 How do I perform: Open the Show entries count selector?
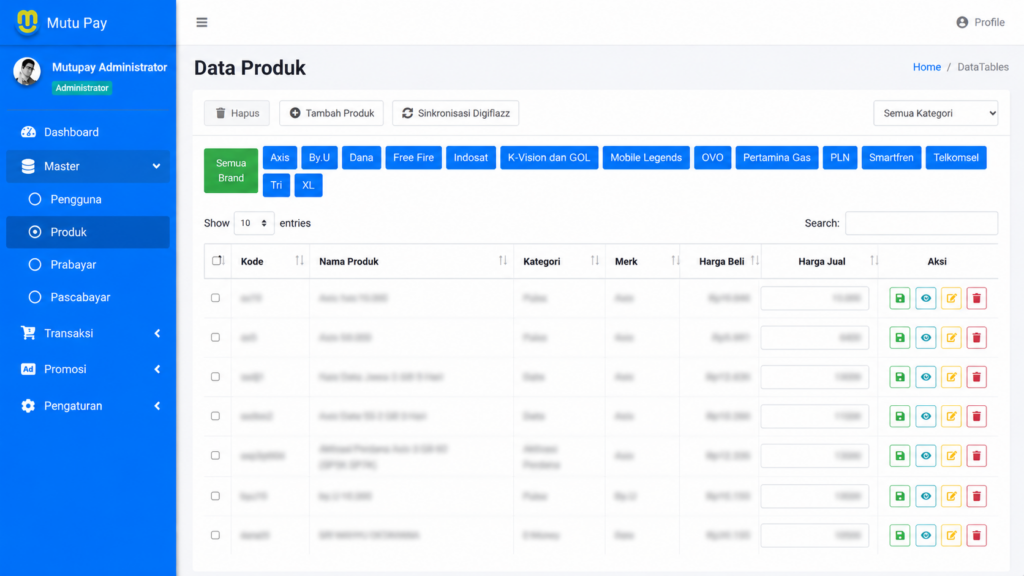pyautogui.click(x=253, y=223)
